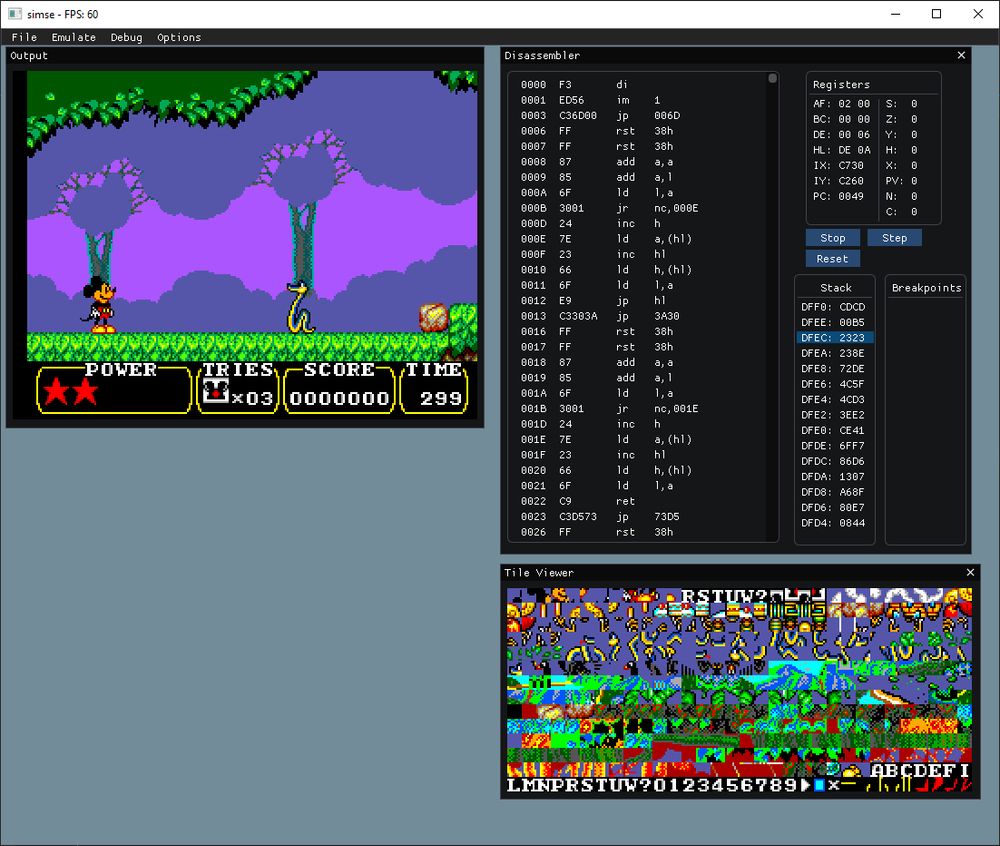Close the simse window

click(978, 14)
